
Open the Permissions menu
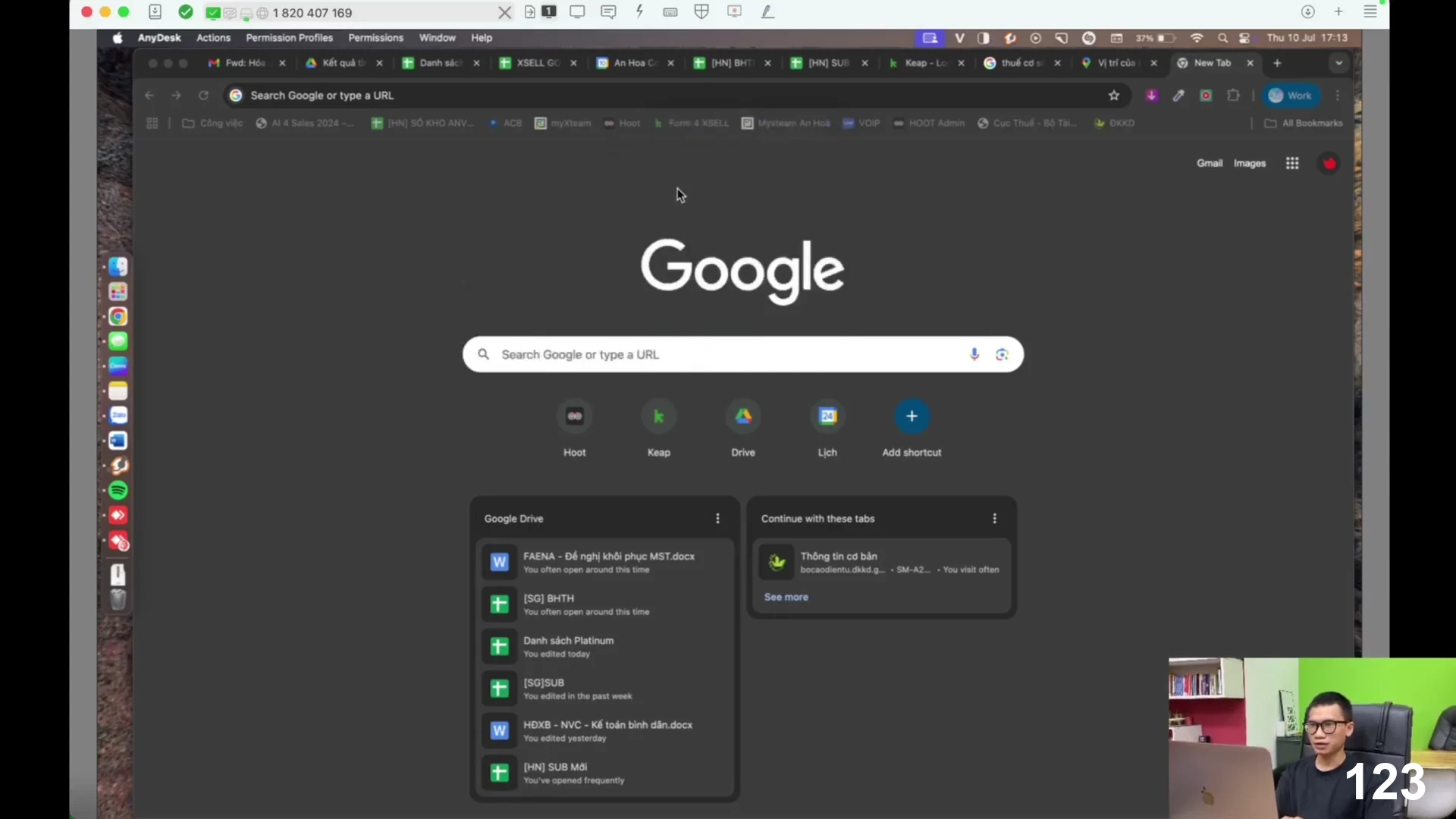click(376, 38)
